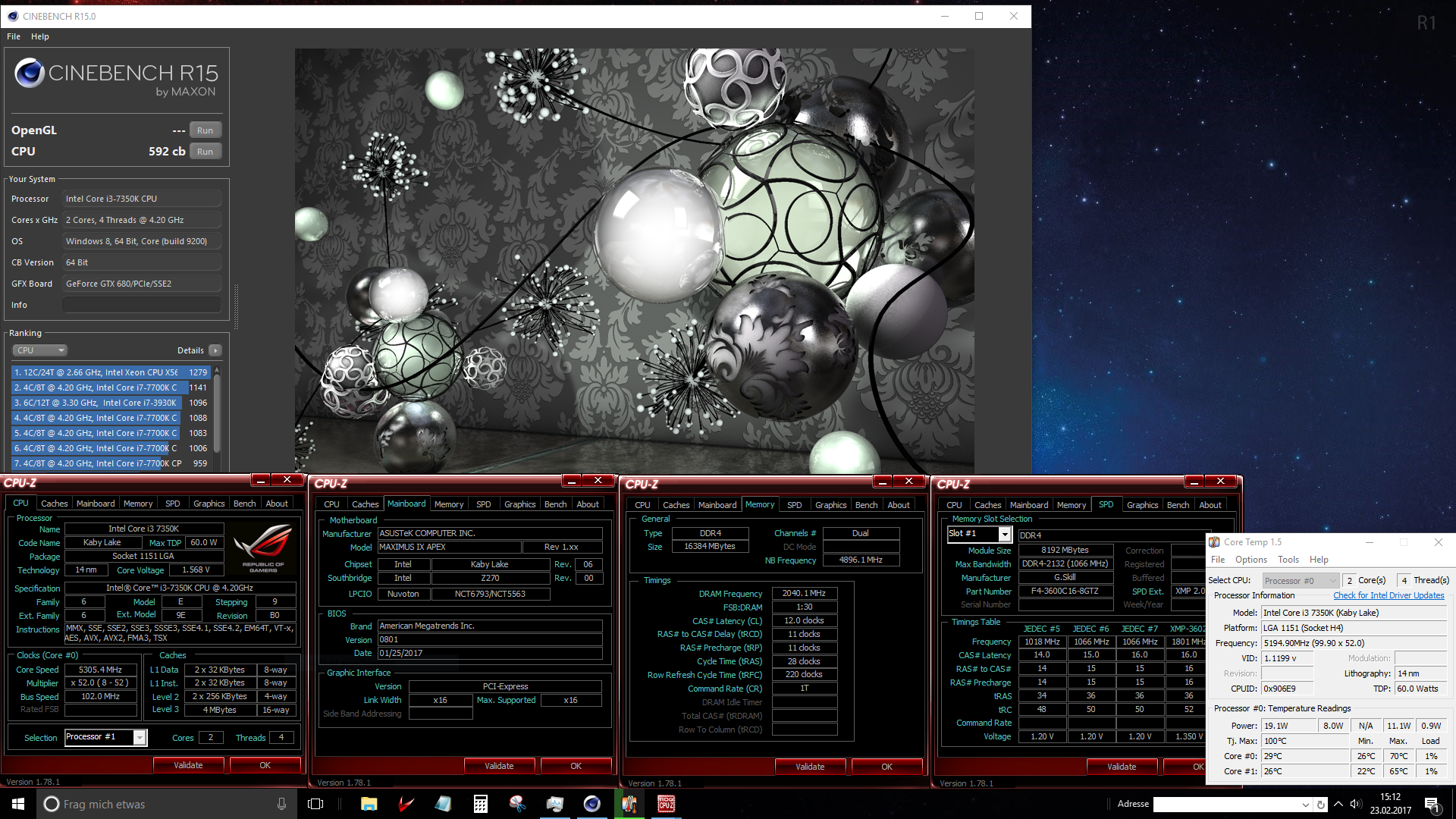This screenshot has width=1456, height=819.
Task: Click OK in the Memory CPU-Z window
Action: (x=886, y=767)
